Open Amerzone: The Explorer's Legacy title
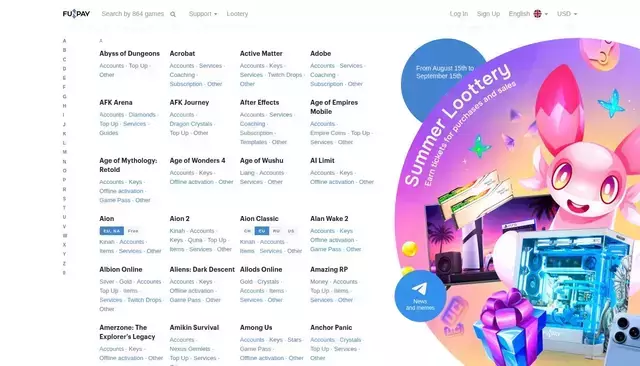The image size is (640, 366). 127,332
